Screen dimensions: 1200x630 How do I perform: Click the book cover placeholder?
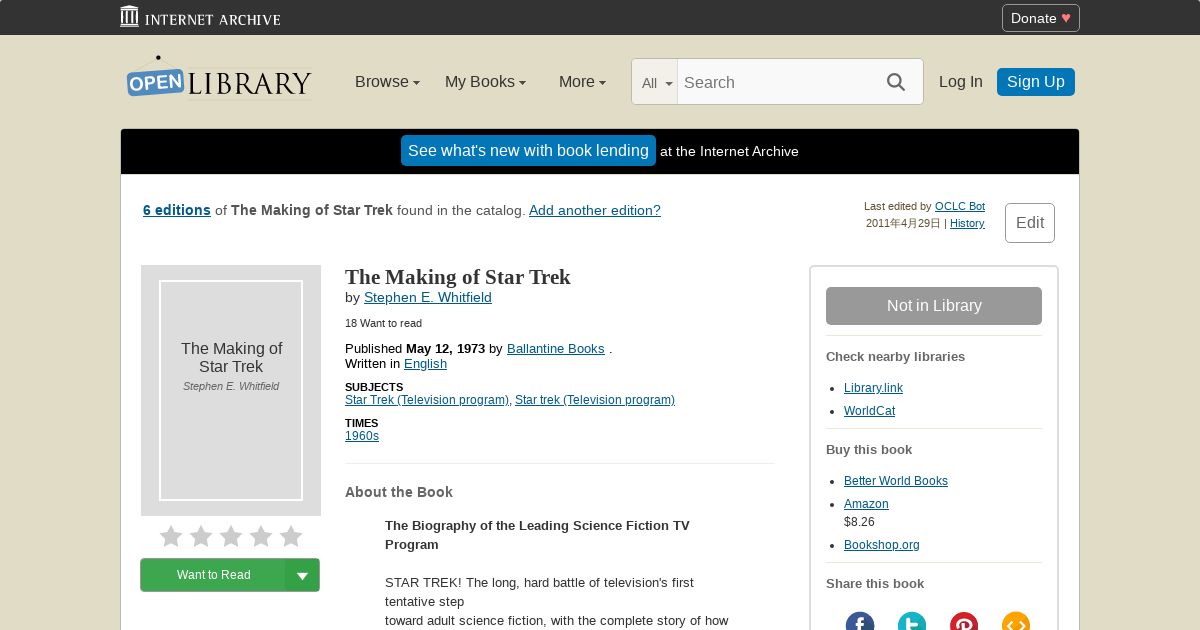(x=231, y=390)
